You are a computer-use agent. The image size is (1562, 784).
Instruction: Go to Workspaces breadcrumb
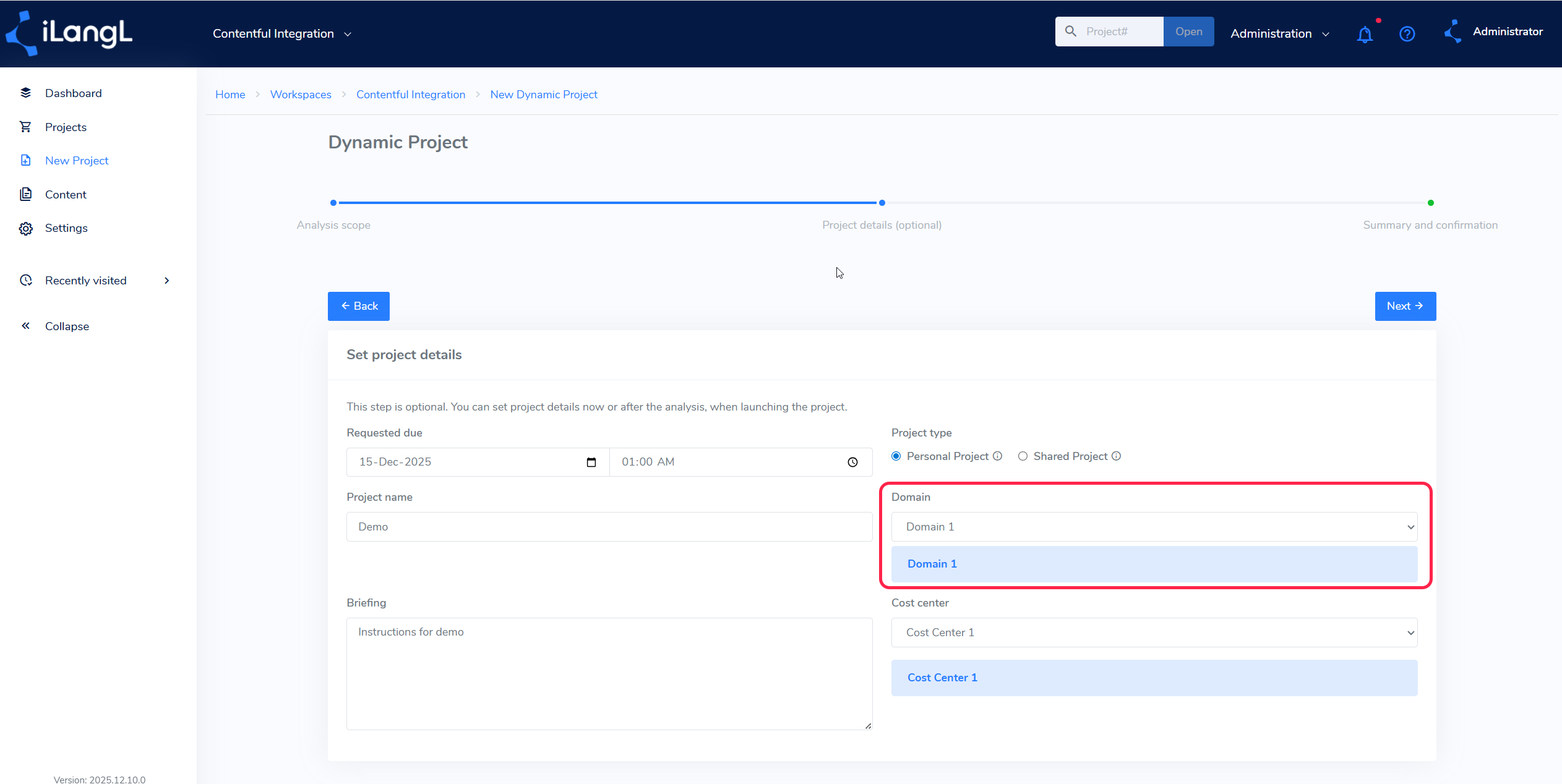click(x=301, y=95)
